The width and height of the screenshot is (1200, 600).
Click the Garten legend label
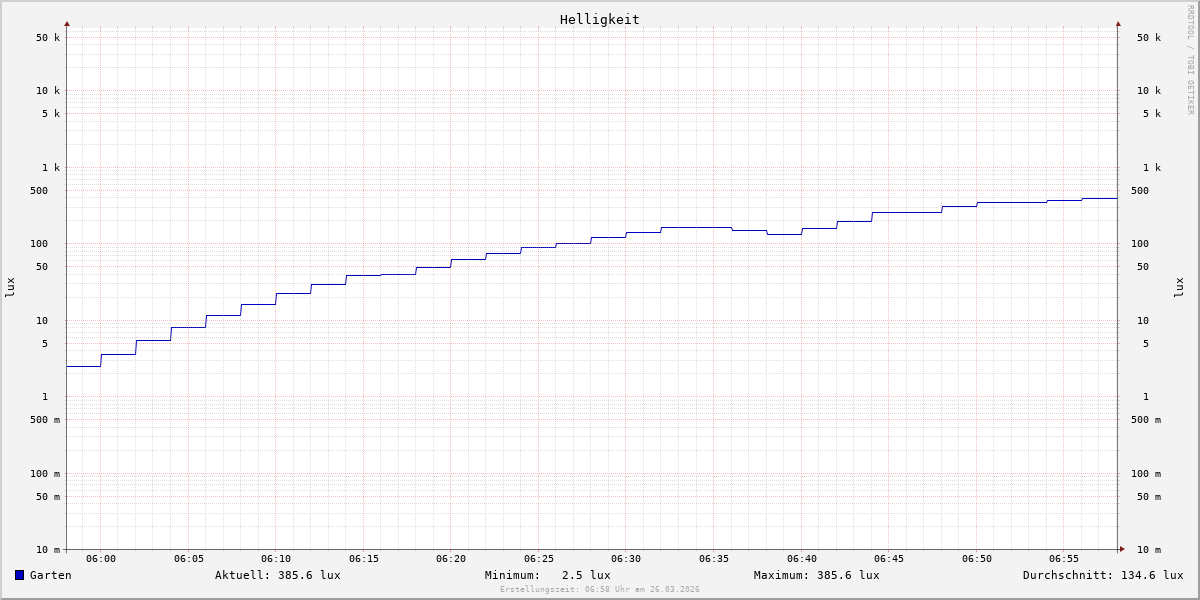pos(50,575)
